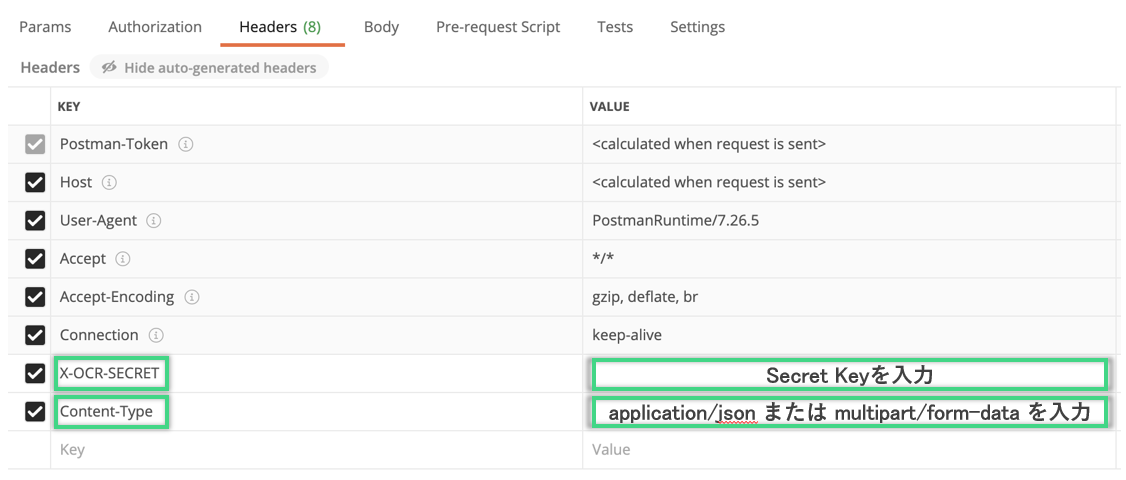Click info icon next to Postman-Token
Image resolution: width=1126 pixels, height=480 pixels.
[x=186, y=145]
